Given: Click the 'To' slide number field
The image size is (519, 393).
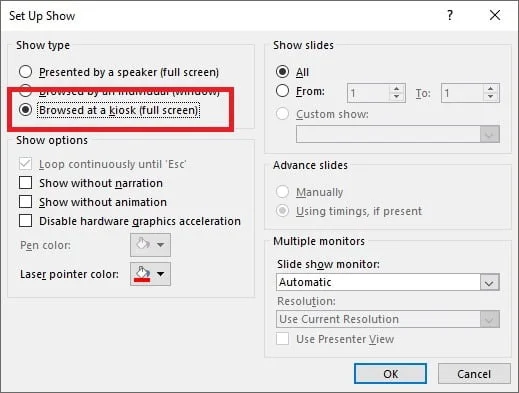Looking at the screenshot, I should tap(462, 93).
